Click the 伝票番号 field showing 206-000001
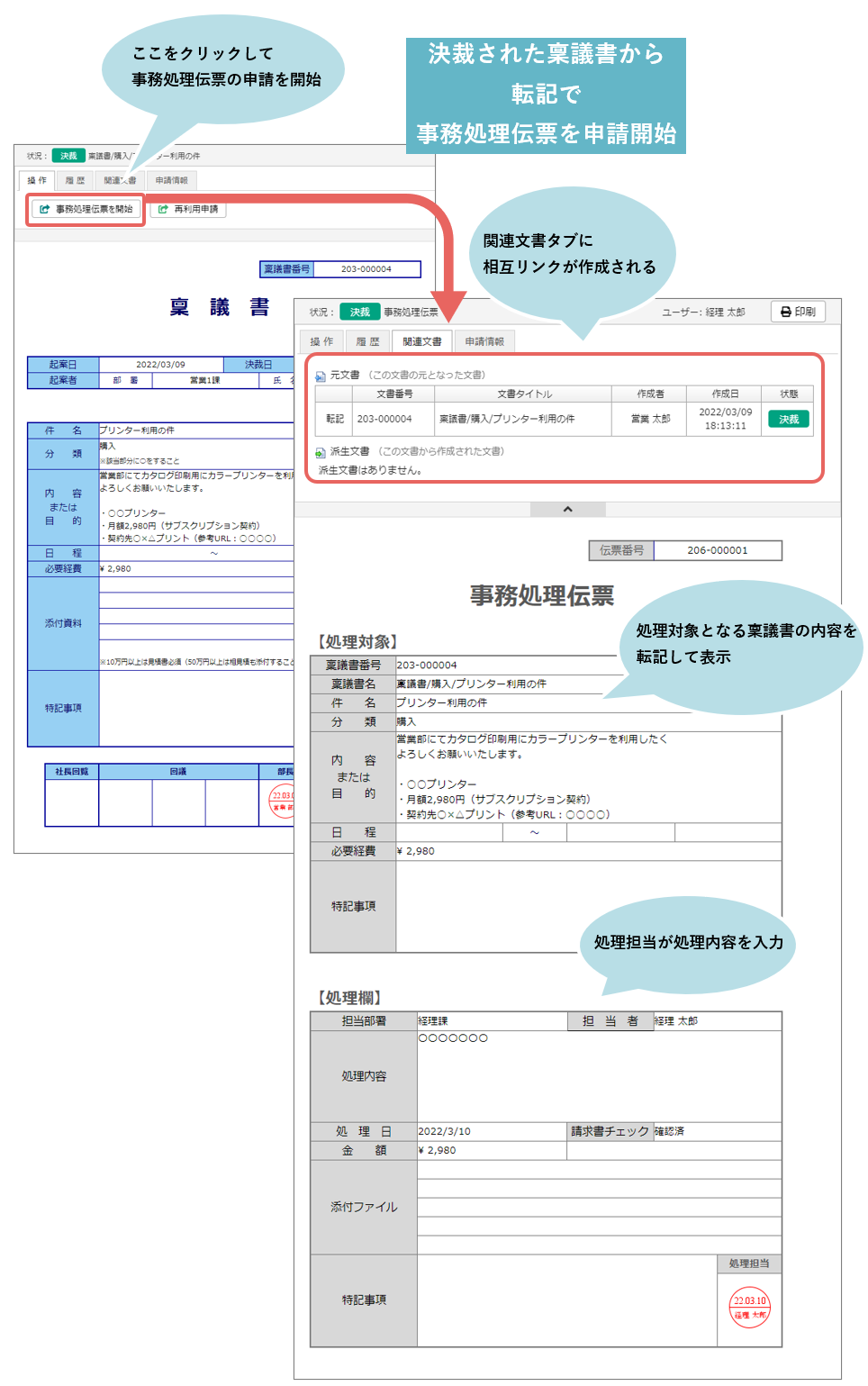This screenshot has width=868, height=1386. click(718, 550)
